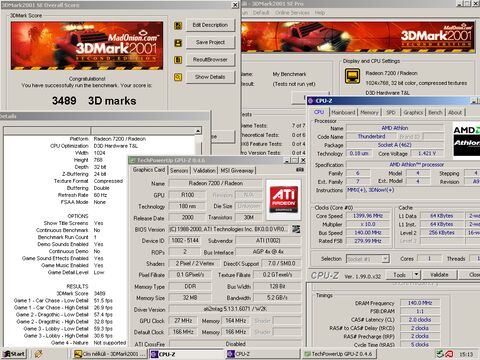Viewport: 480px width, 360px height.
Task: Open the Memory tab in CPU-Z
Action: click(x=369, y=113)
